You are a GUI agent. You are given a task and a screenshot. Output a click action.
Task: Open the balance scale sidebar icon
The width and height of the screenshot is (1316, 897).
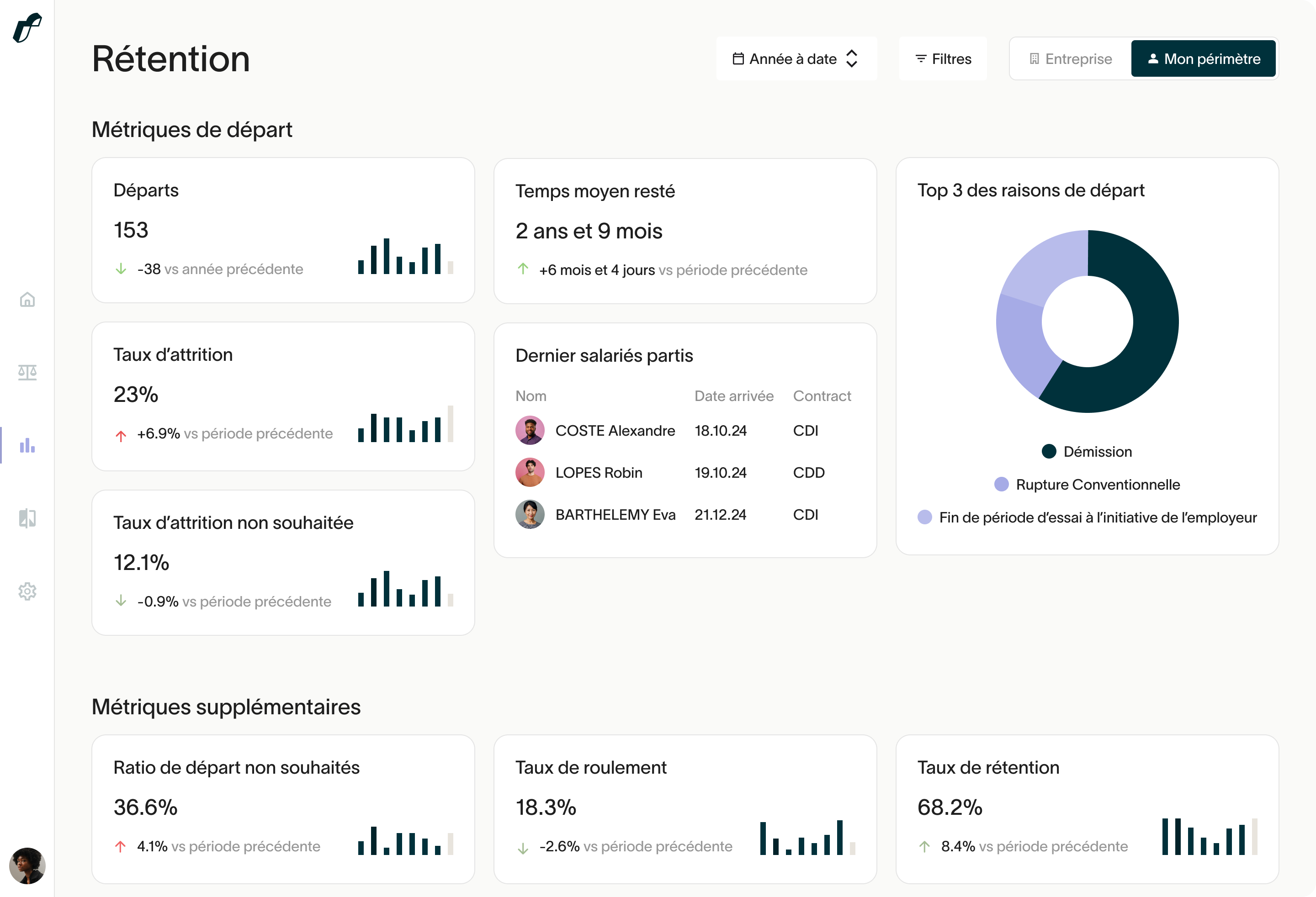27,372
